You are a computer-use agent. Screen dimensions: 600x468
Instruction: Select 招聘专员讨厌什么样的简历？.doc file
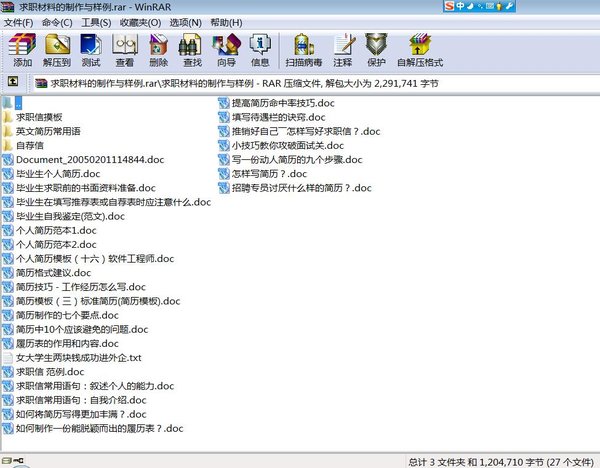(295, 188)
